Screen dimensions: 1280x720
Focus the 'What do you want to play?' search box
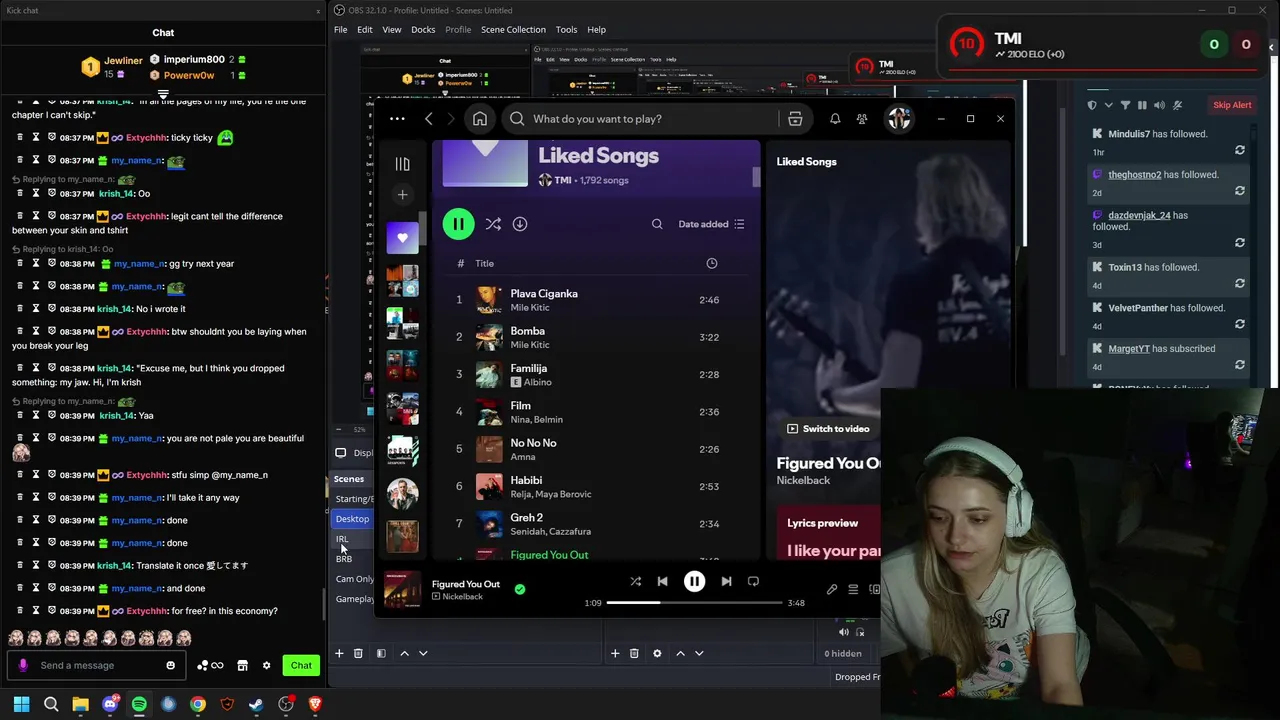640,119
